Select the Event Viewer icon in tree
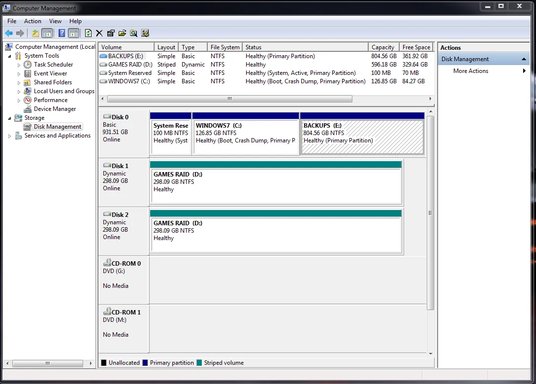The image size is (536, 384). coord(28,73)
